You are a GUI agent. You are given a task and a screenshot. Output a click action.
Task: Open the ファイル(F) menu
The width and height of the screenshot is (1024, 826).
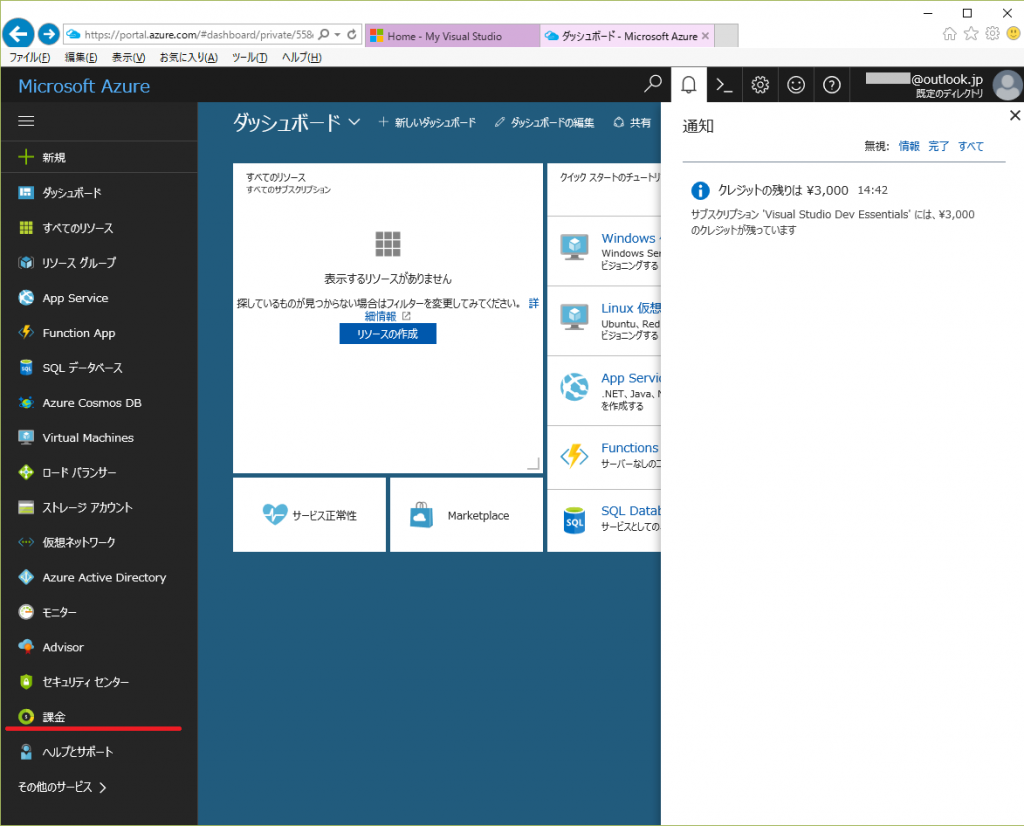click(29, 57)
